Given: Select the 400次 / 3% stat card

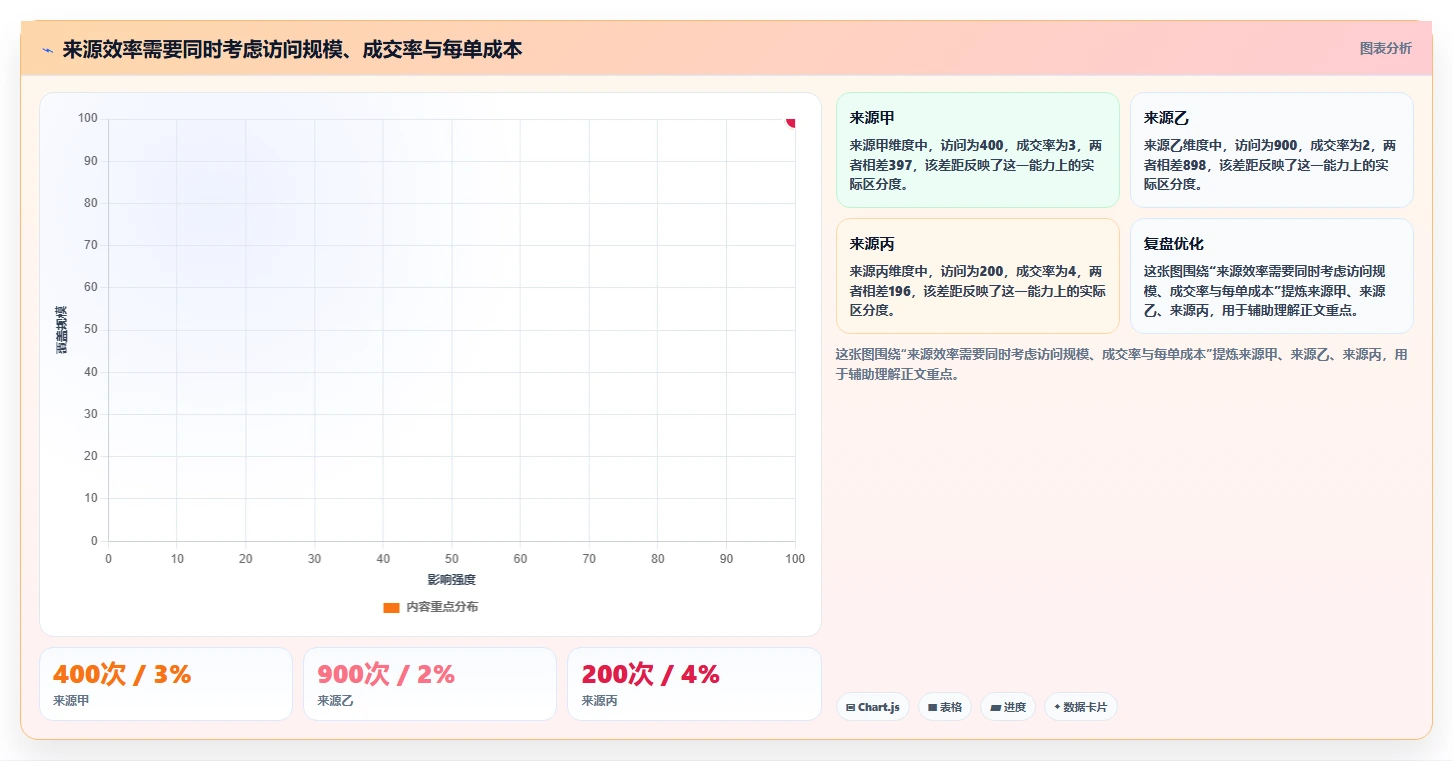Looking at the screenshot, I should coord(166,684).
